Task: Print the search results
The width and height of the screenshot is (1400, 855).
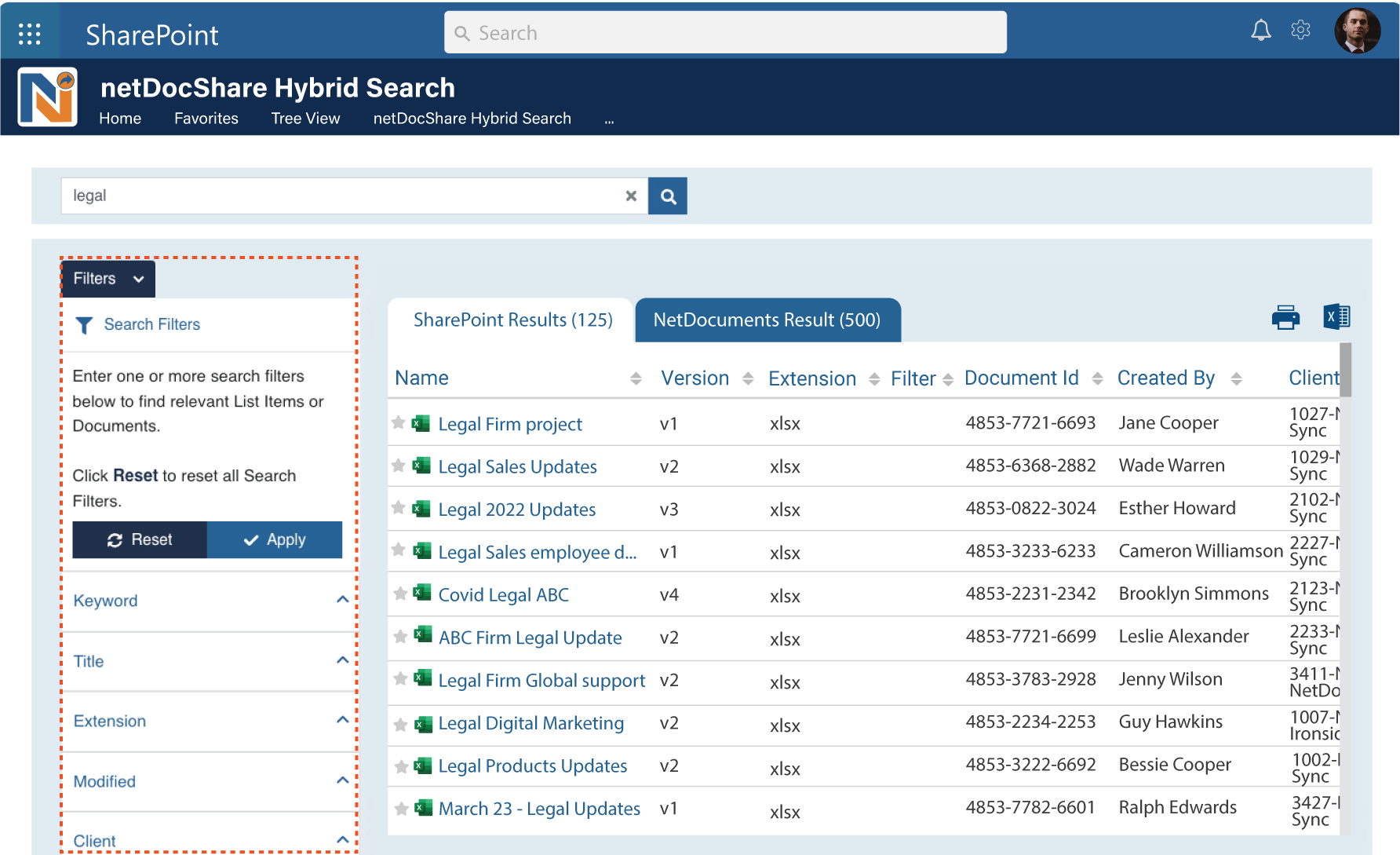Action: [x=1285, y=317]
